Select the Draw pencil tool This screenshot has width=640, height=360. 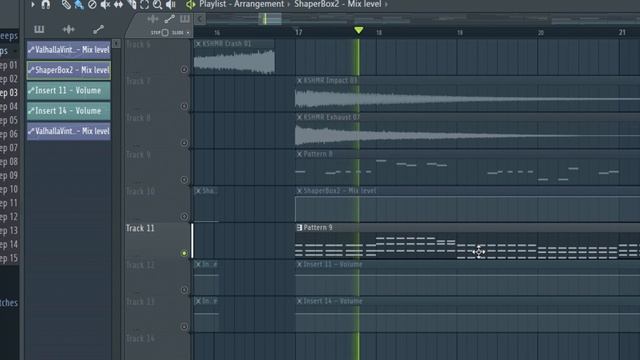pyautogui.click(x=66, y=4)
